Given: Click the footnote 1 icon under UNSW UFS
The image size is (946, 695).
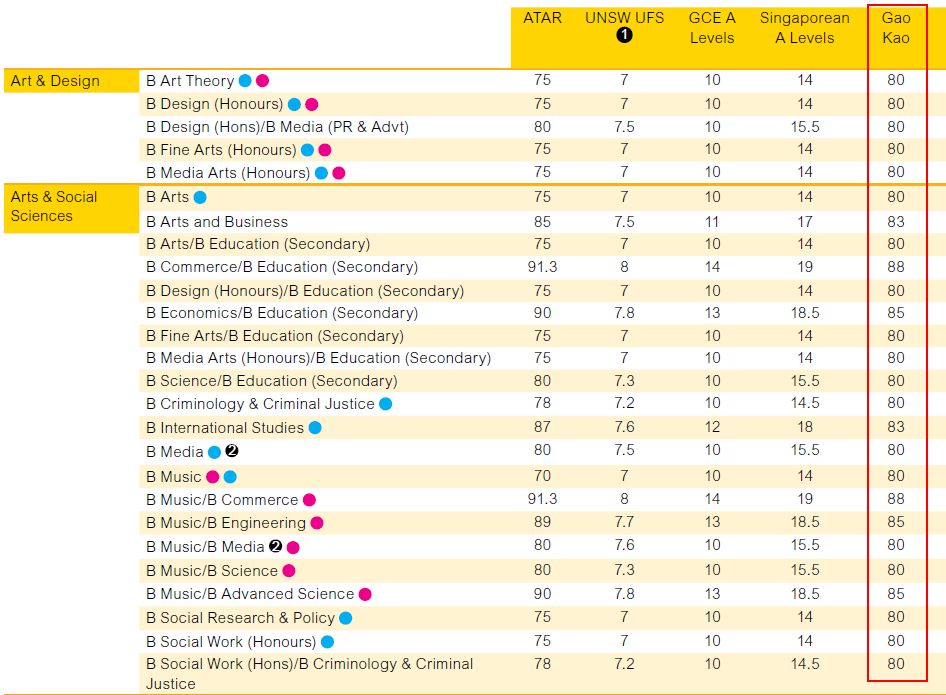Looking at the screenshot, I should click(624, 35).
